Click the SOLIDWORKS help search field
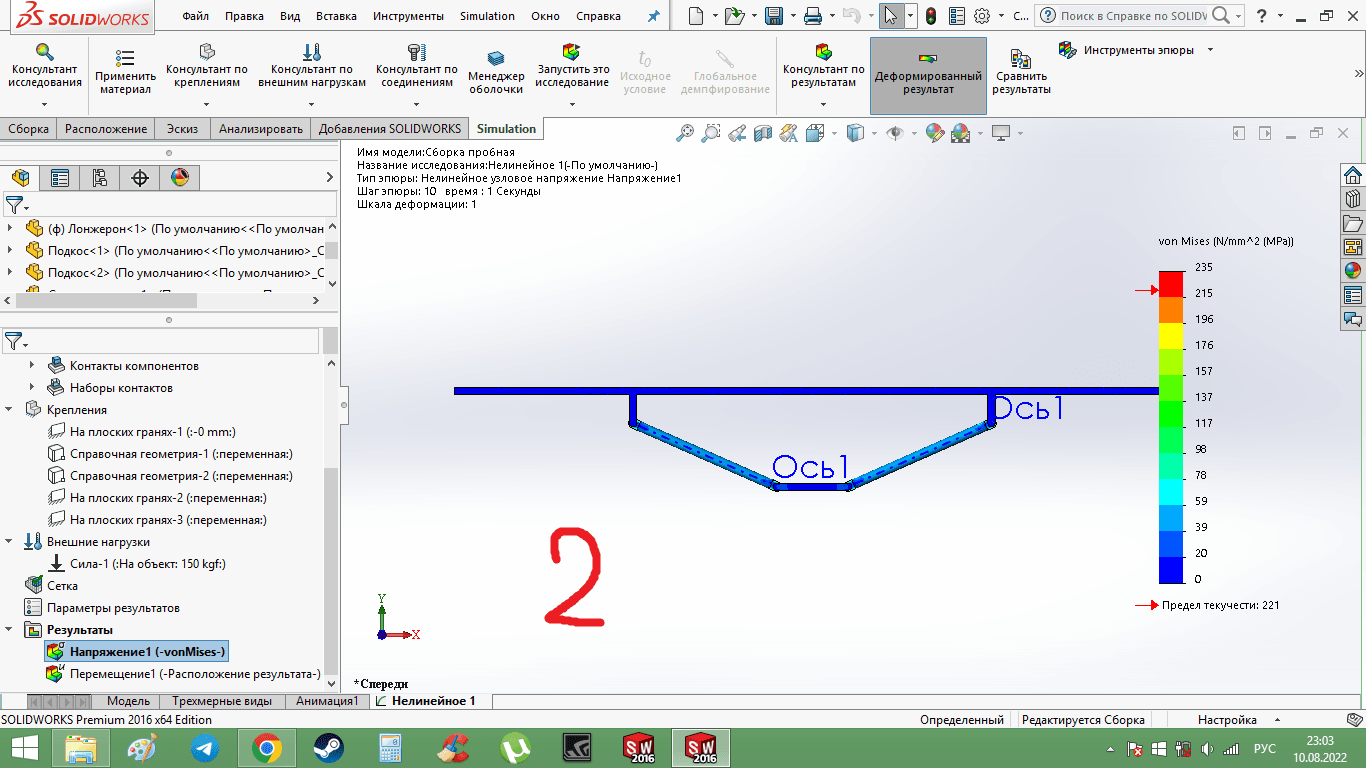The height and width of the screenshot is (768, 1366). point(1132,16)
